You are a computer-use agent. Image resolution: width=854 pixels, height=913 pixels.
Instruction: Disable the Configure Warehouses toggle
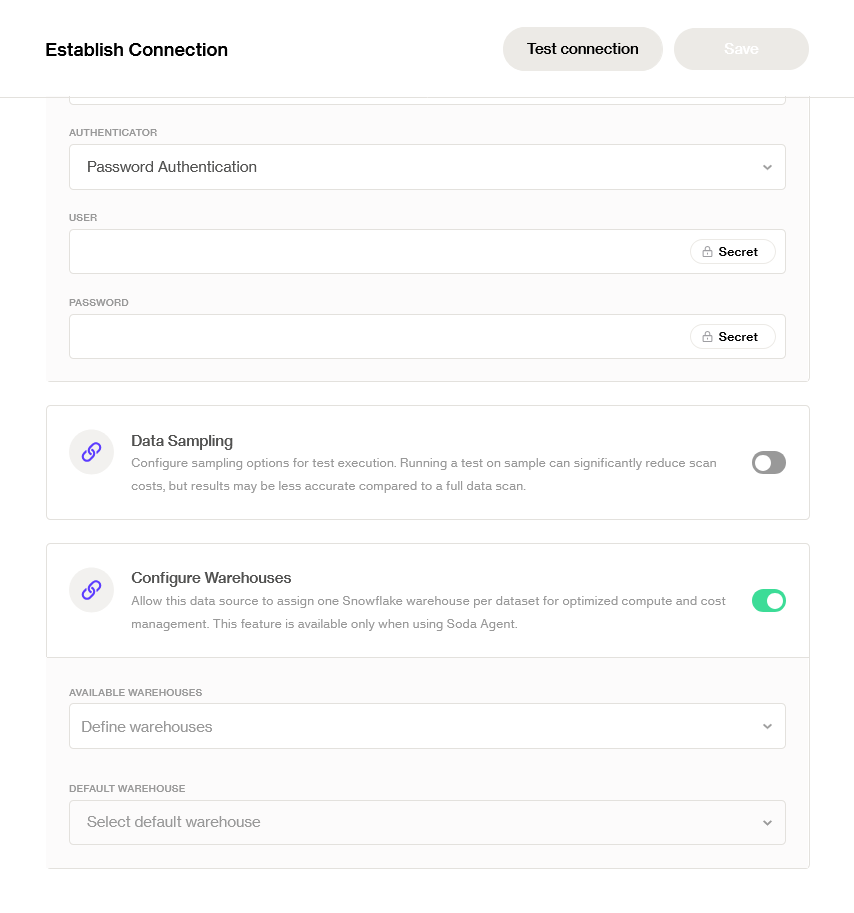pos(768,601)
